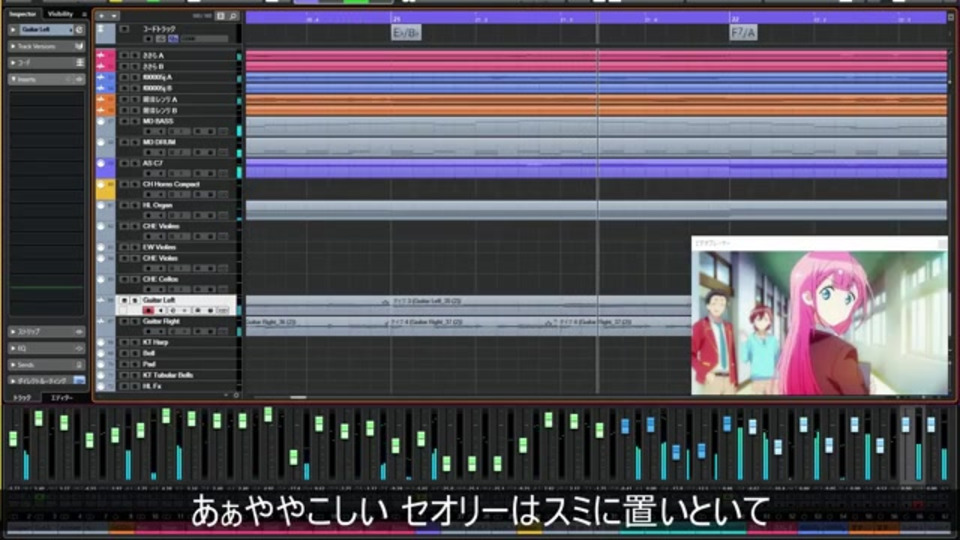This screenshot has height=540, width=960.
Task: Click the track list settings gear icon
Action: [x=236, y=396]
